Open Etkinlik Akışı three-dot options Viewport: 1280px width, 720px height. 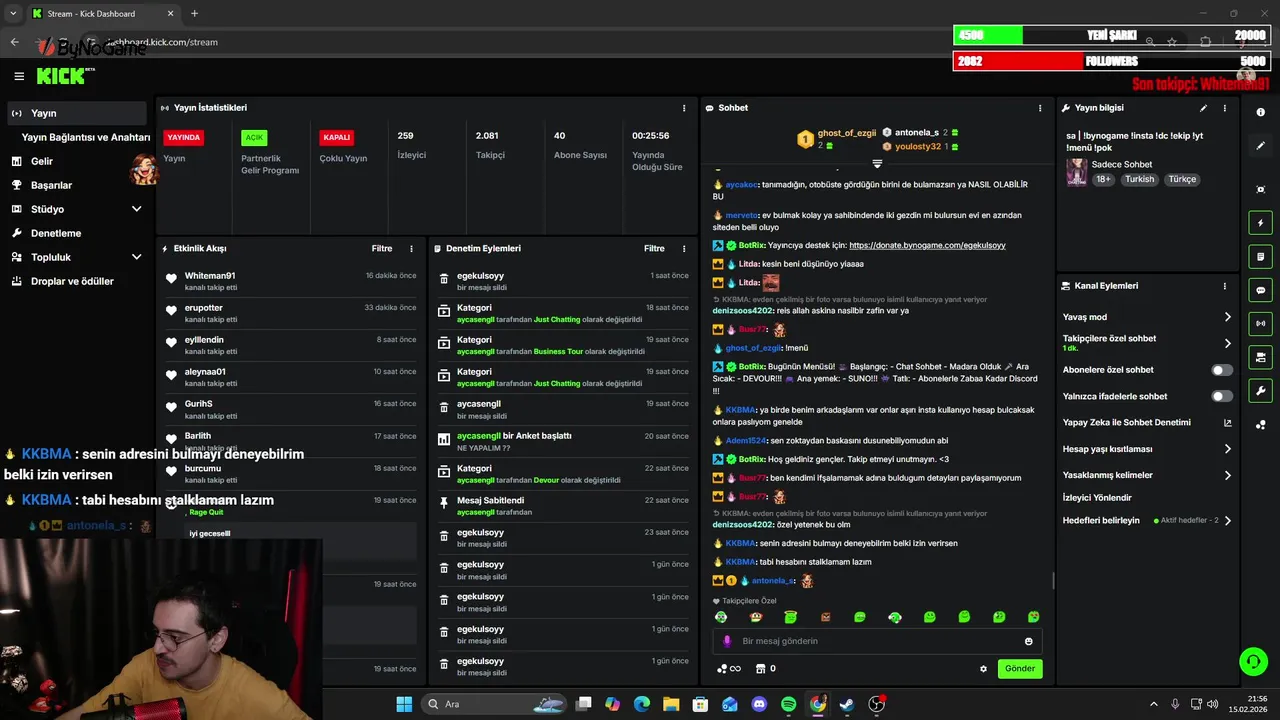click(x=411, y=248)
